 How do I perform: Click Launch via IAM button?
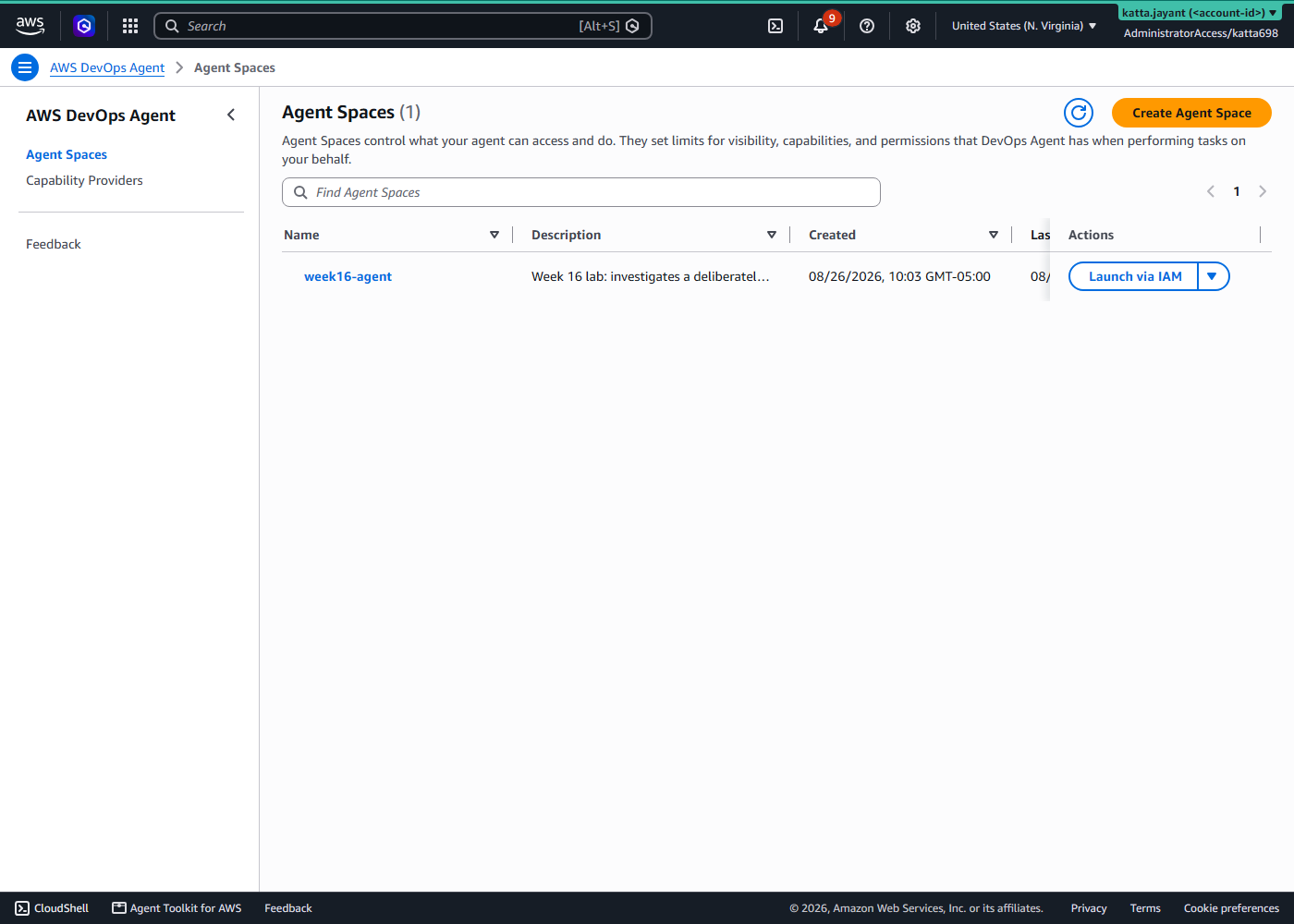1134,276
